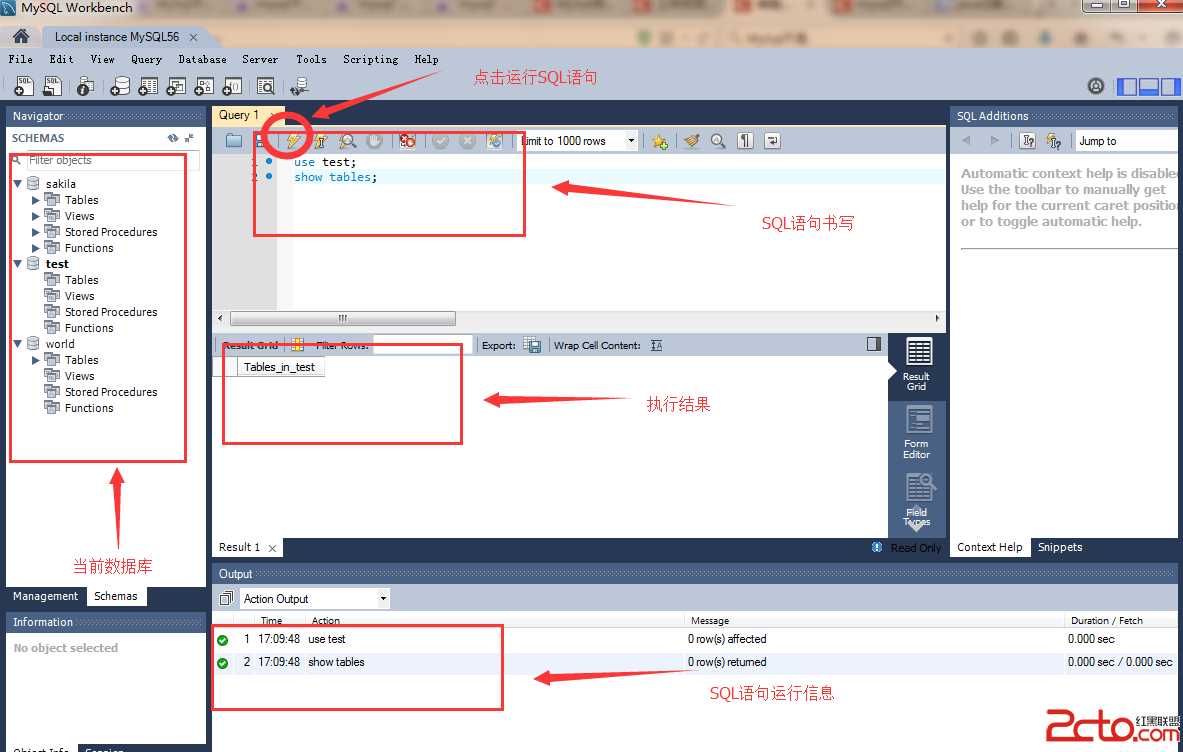Open the object inspector info icon

click(x=85, y=87)
